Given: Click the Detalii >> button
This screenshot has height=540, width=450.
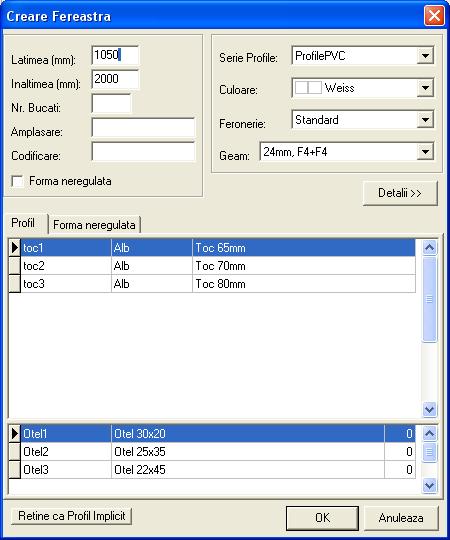Looking at the screenshot, I should (x=400, y=193).
